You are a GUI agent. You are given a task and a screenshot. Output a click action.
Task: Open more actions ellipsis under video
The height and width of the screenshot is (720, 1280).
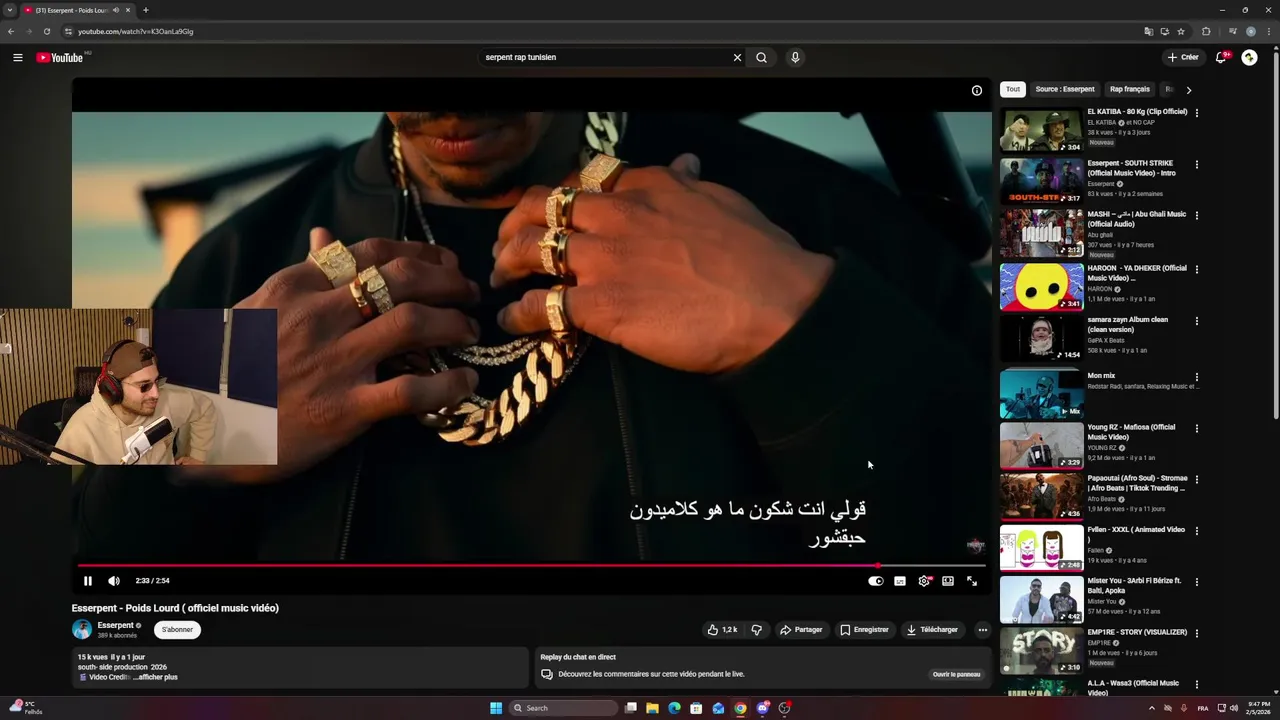(983, 630)
